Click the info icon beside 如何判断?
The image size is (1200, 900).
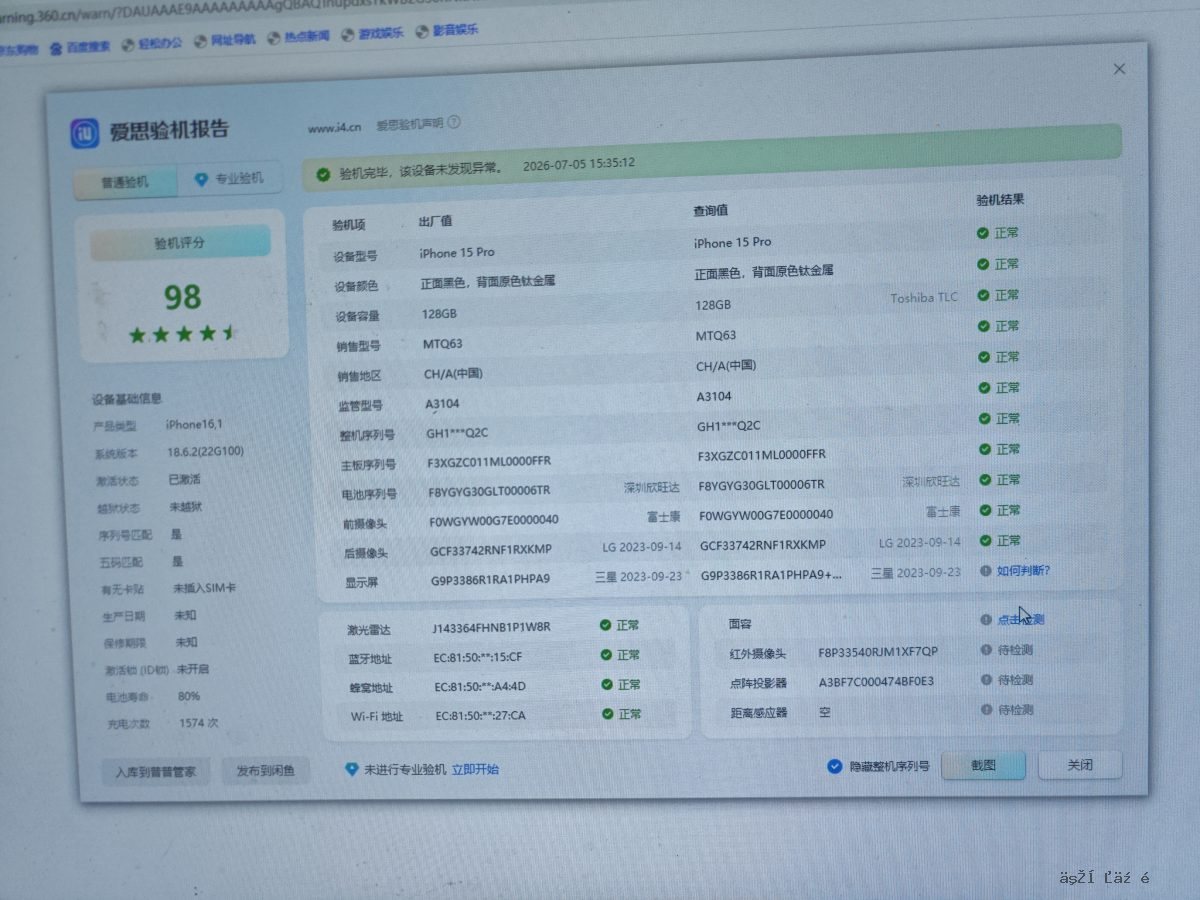click(984, 570)
